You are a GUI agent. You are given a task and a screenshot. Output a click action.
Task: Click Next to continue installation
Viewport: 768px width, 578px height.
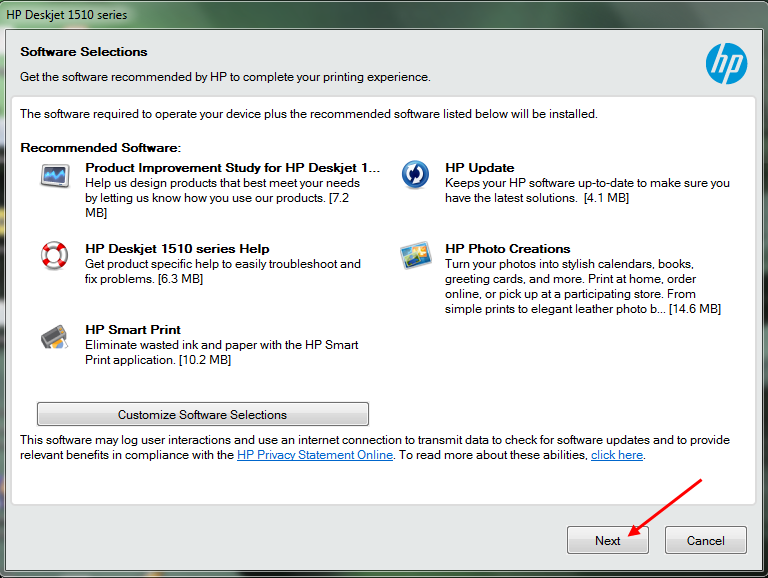(x=608, y=540)
